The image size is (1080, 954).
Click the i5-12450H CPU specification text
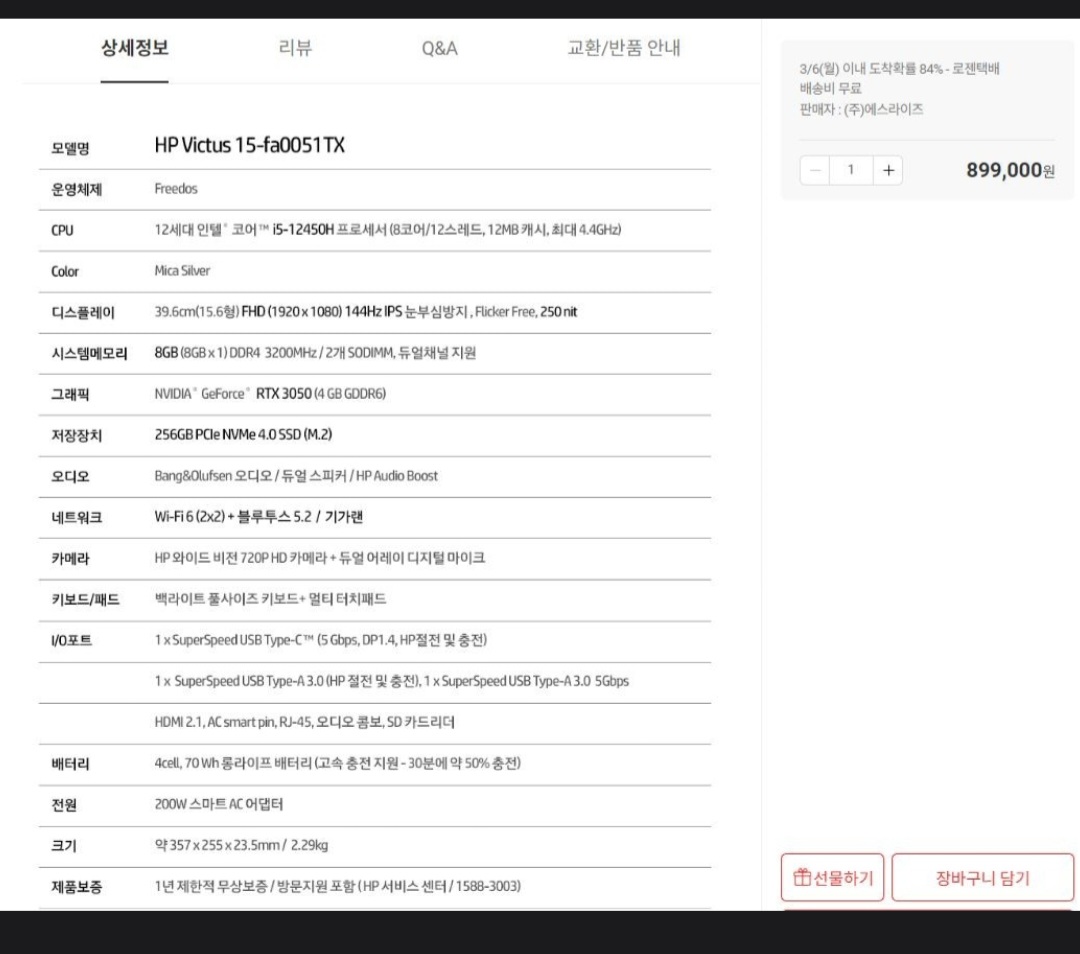(388, 230)
